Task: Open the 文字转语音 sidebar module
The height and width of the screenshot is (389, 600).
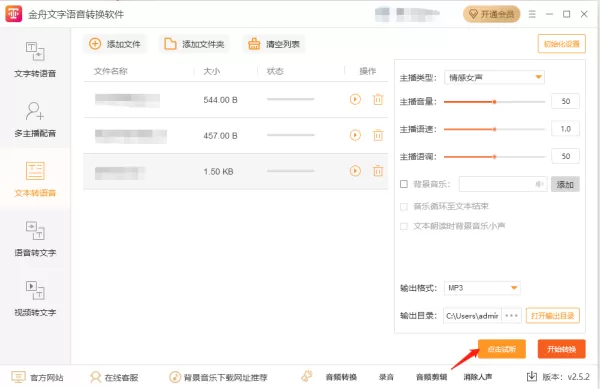Action: pos(35,59)
